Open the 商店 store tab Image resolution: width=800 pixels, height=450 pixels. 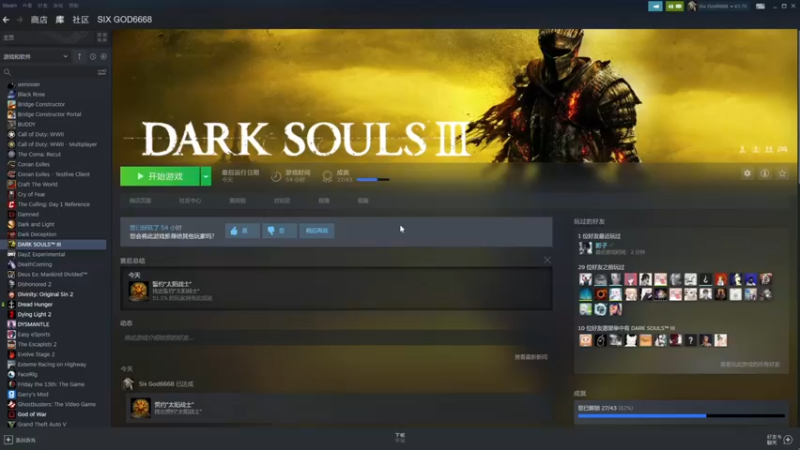click(39, 19)
